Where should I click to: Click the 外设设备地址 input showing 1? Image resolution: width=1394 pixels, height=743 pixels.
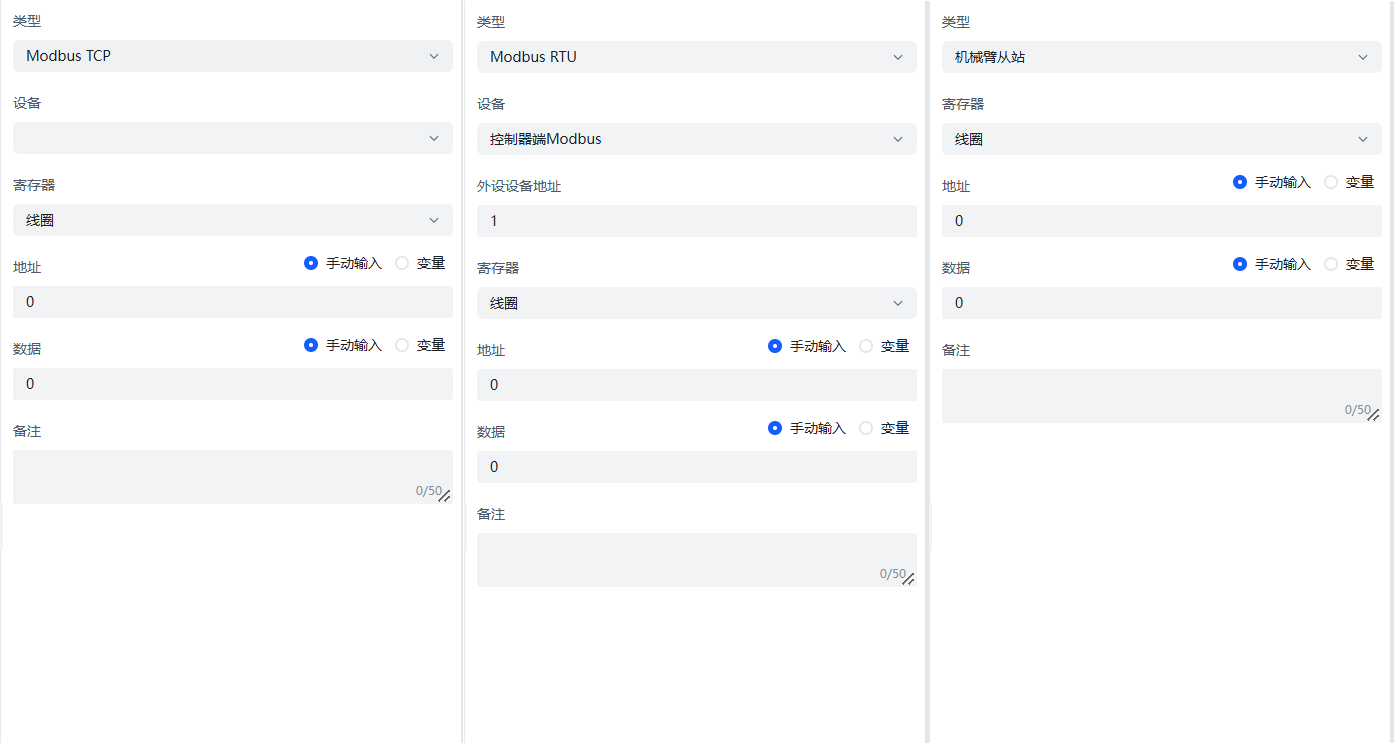(x=696, y=220)
